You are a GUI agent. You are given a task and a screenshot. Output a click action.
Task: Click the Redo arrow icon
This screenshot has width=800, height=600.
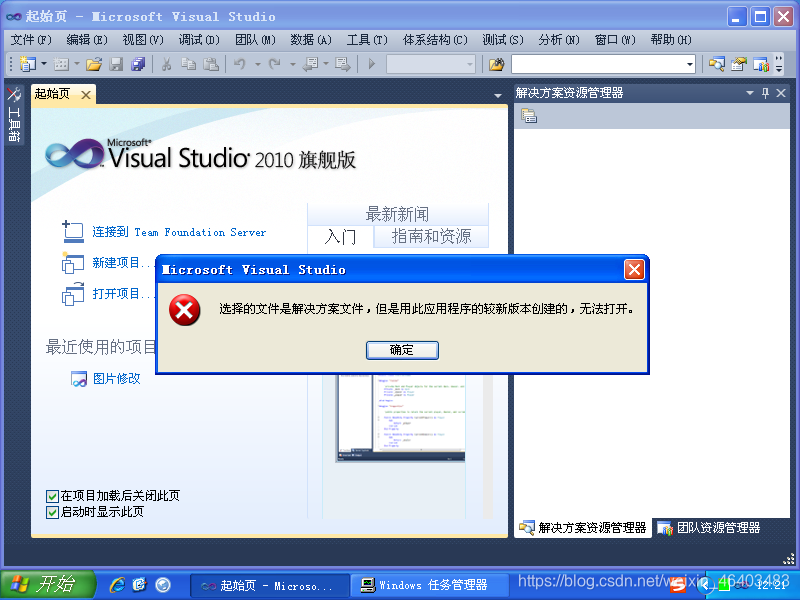[x=275, y=64]
